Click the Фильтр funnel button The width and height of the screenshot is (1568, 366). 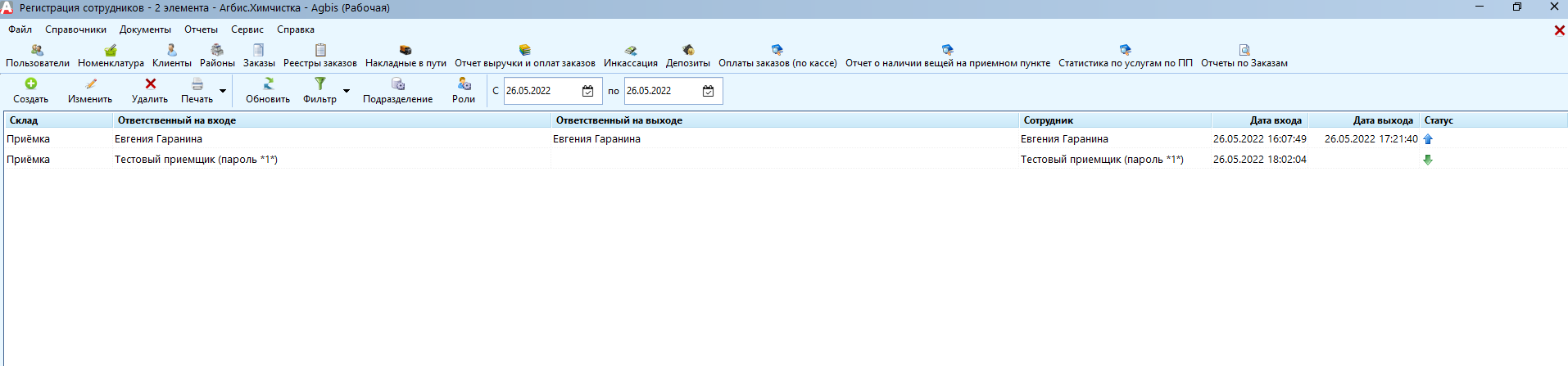coord(319,90)
